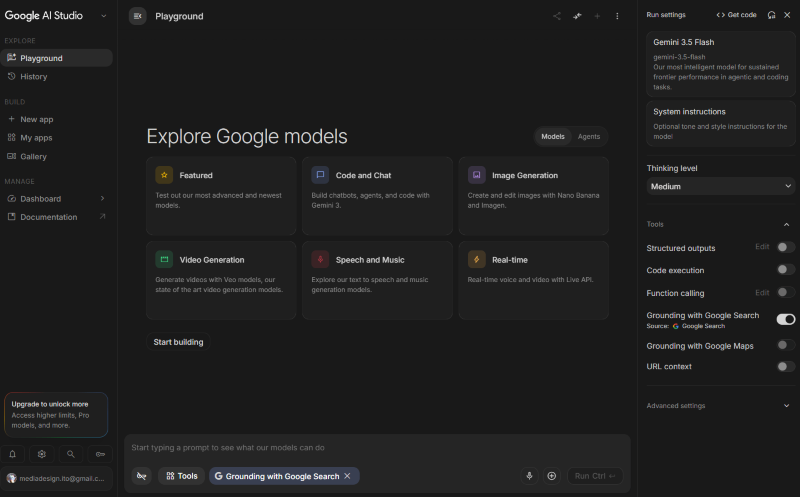The width and height of the screenshot is (800, 497).
Task: Click the System instructions card
Action: pyautogui.click(x=720, y=123)
